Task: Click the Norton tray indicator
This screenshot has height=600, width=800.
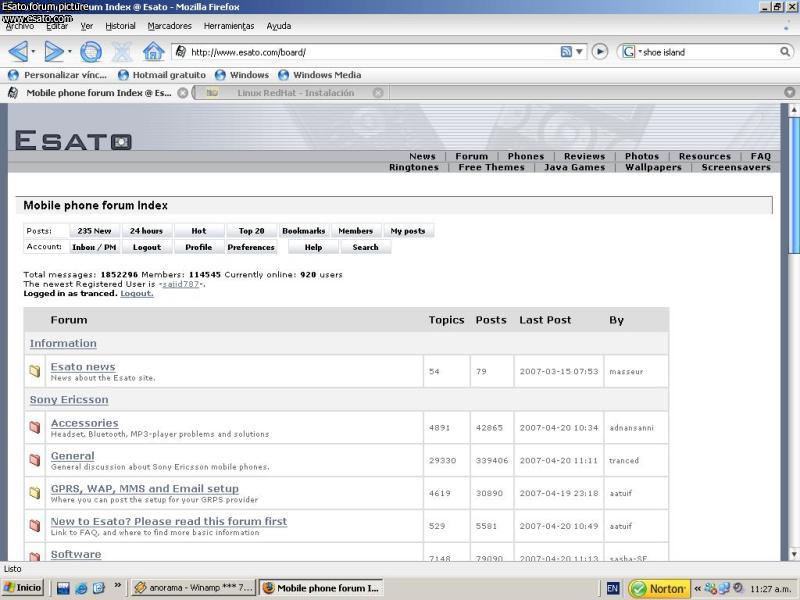Action: coord(659,588)
